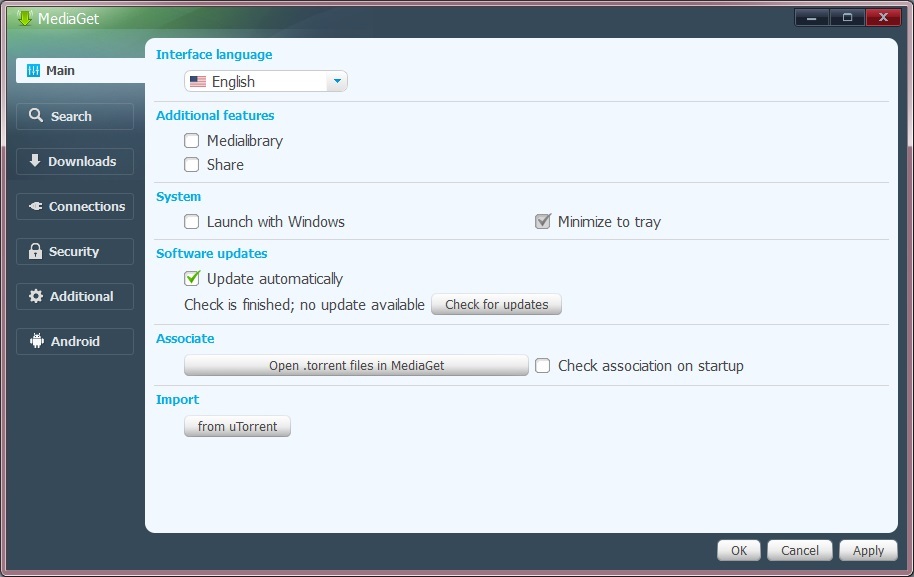
Task: Click the US flag icon in language selector
Action: 198,82
